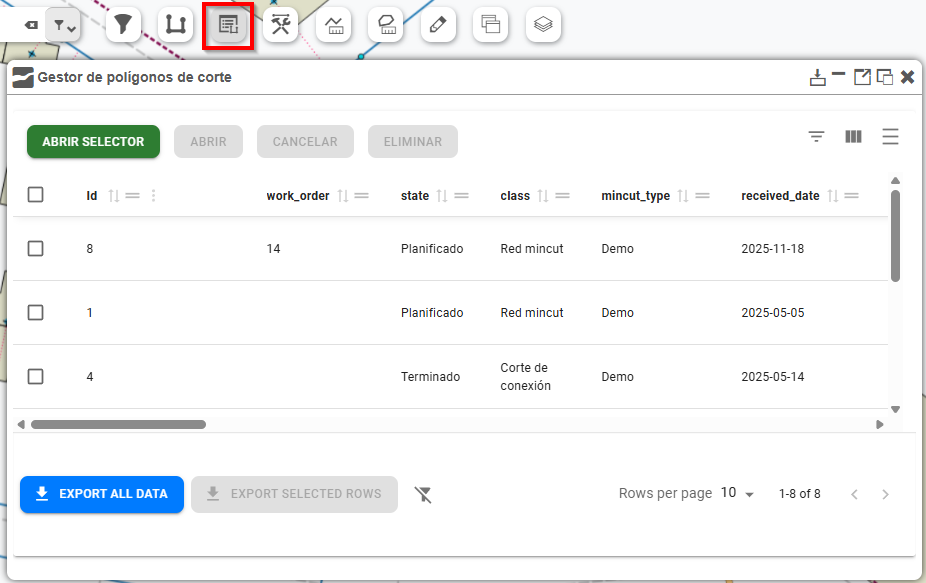Select the crossed tools icon in toolbar

(281, 25)
